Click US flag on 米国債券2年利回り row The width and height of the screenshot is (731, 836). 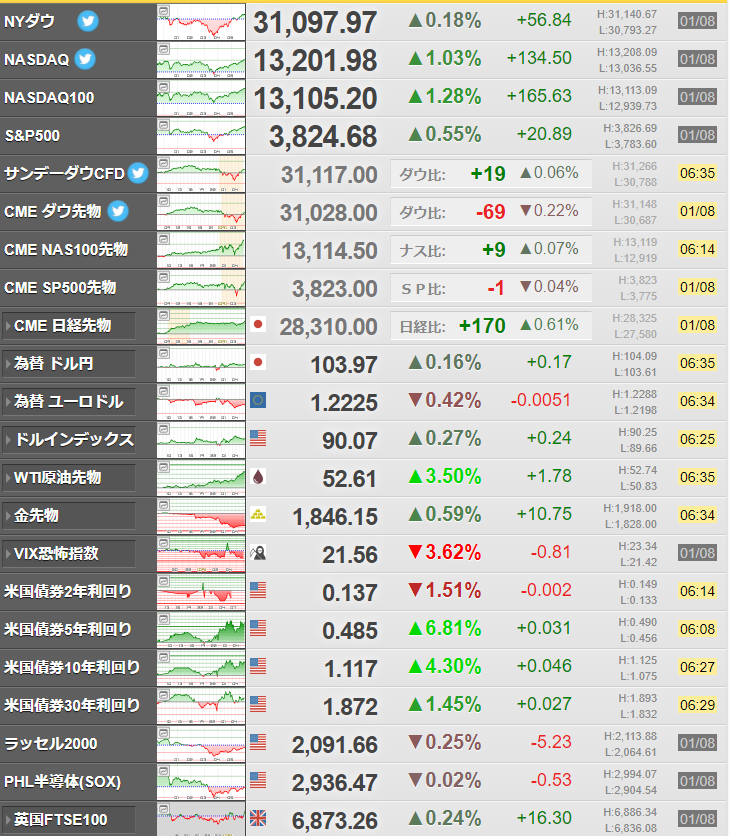point(258,590)
